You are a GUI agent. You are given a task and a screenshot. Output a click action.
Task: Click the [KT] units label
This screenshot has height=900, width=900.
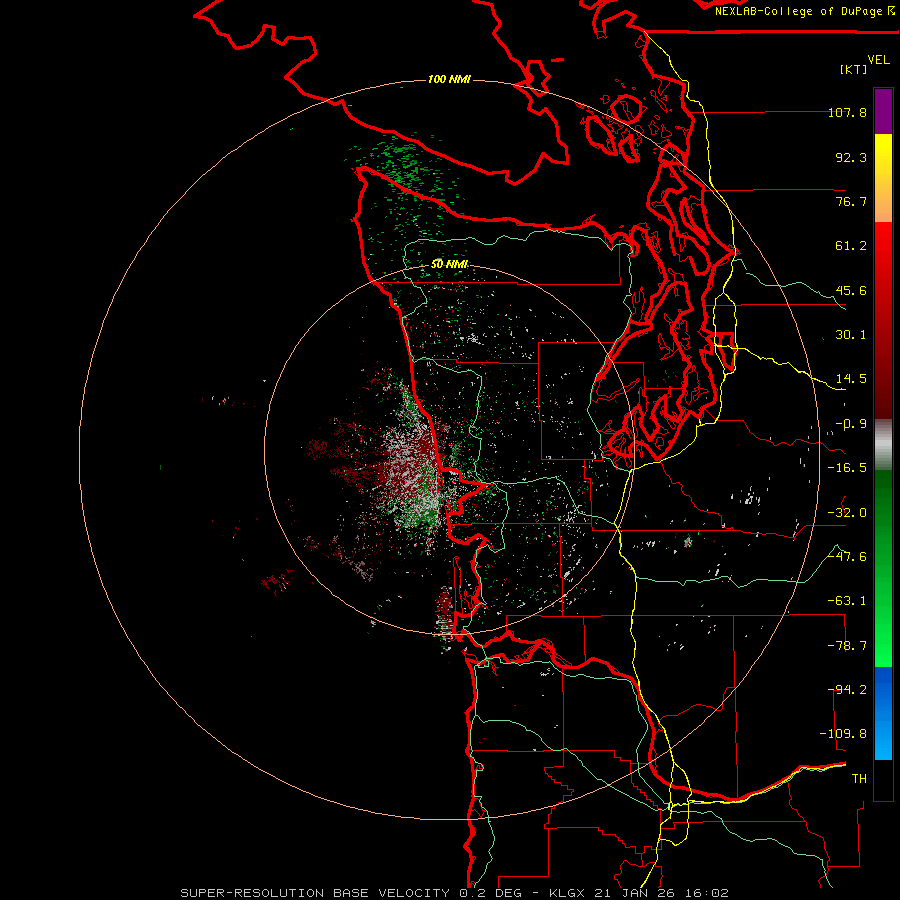[854, 69]
